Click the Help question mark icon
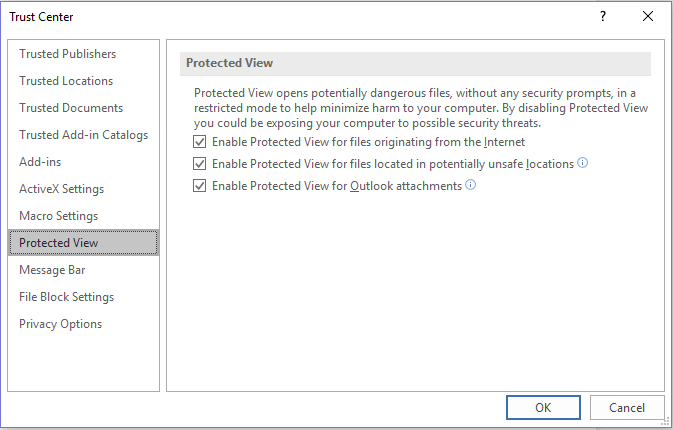This screenshot has width=673, height=430. coord(603,17)
